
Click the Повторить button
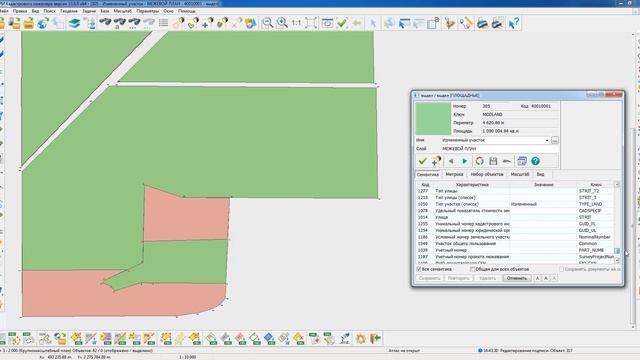coord(458,278)
